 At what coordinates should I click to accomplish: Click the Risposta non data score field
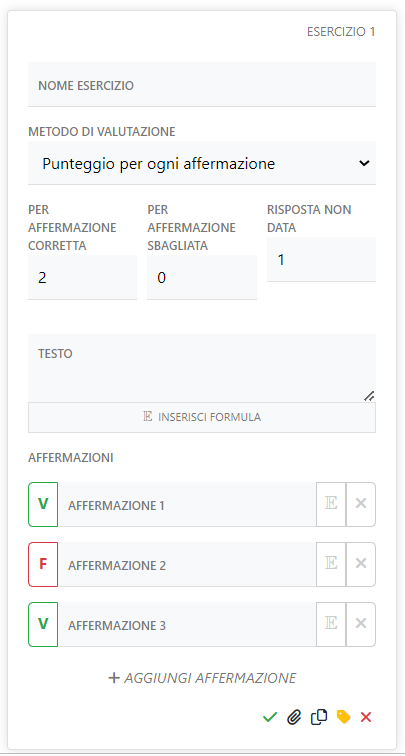click(321, 259)
